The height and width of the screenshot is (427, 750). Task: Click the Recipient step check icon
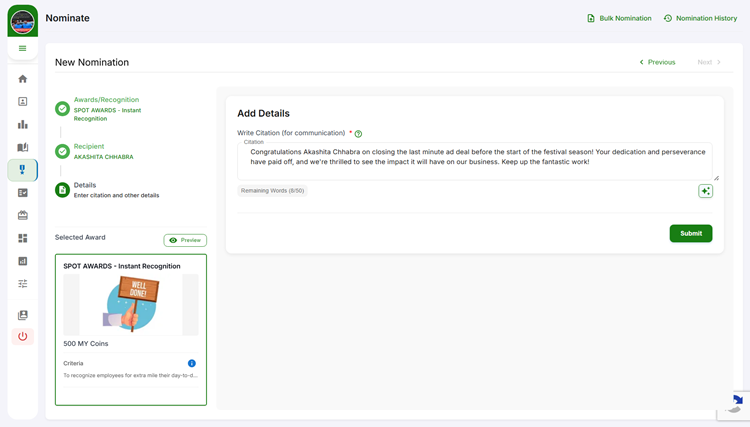click(x=62, y=152)
